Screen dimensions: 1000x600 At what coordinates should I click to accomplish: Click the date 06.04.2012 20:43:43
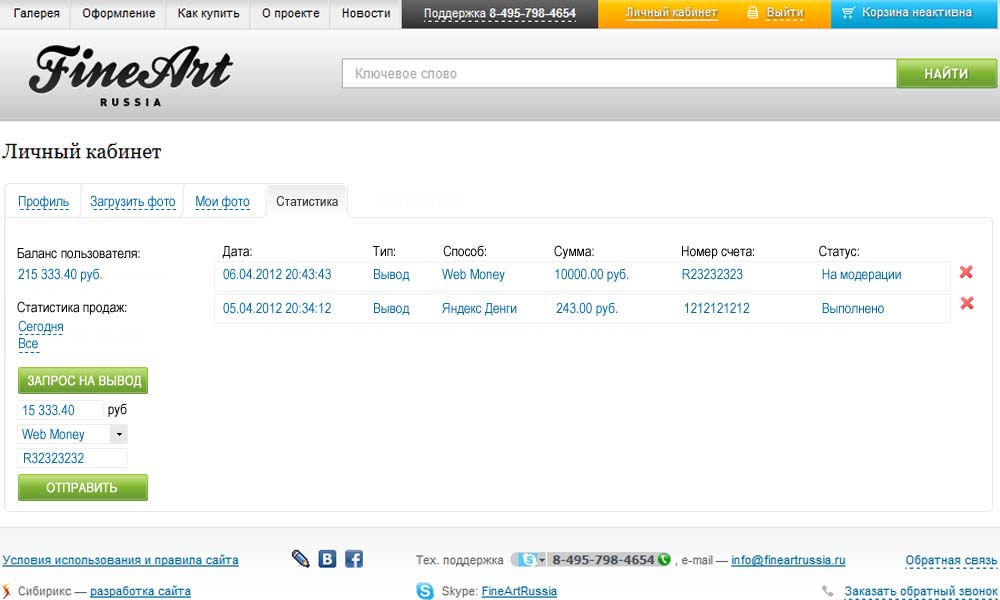click(x=277, y=275)
